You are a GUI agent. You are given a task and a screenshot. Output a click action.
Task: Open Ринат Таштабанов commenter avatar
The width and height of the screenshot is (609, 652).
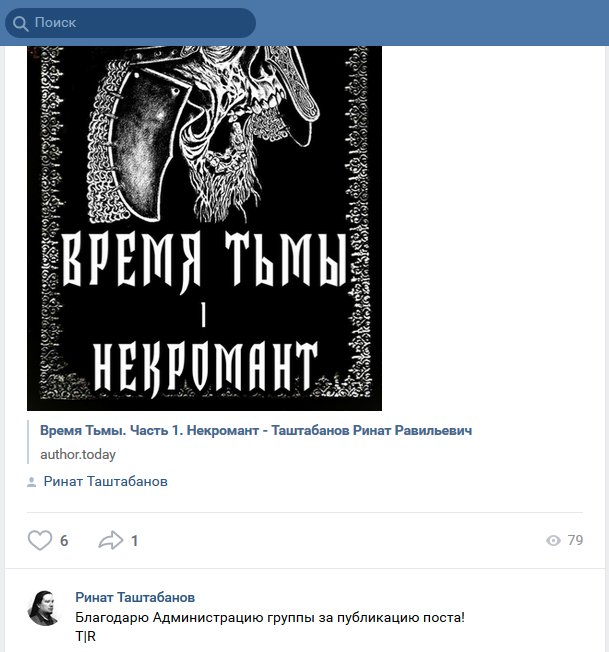click(44, 608)
